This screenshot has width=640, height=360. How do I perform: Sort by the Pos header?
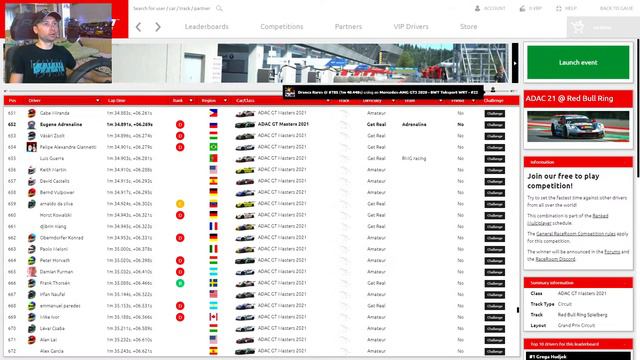point(13,100)
